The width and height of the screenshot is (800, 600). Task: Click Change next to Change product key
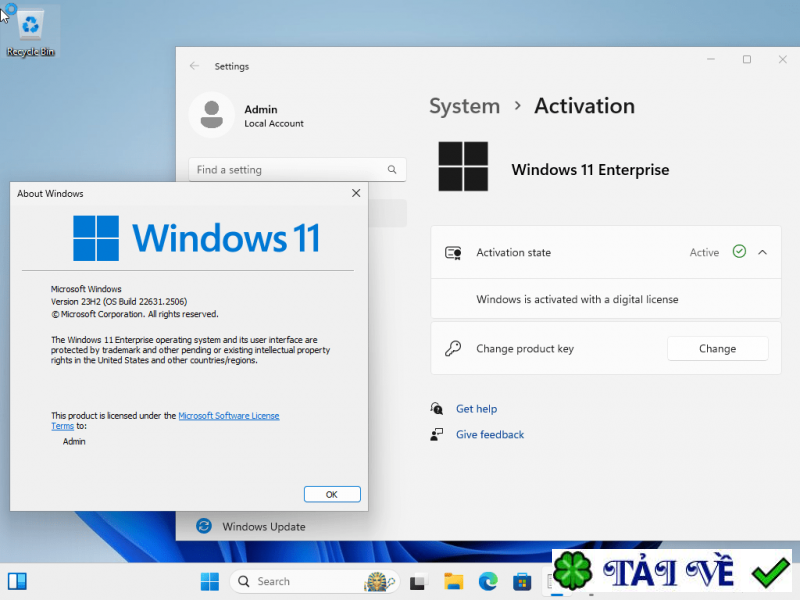click(717, 348)
